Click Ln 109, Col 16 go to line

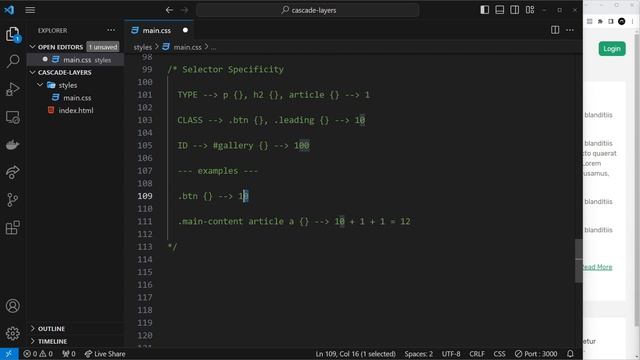pos(355,353)
